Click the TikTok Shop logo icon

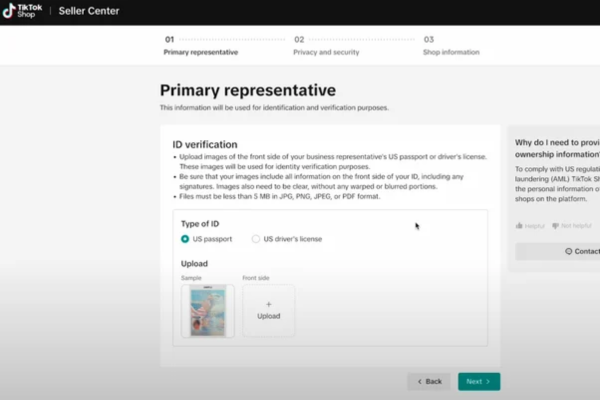9,11
